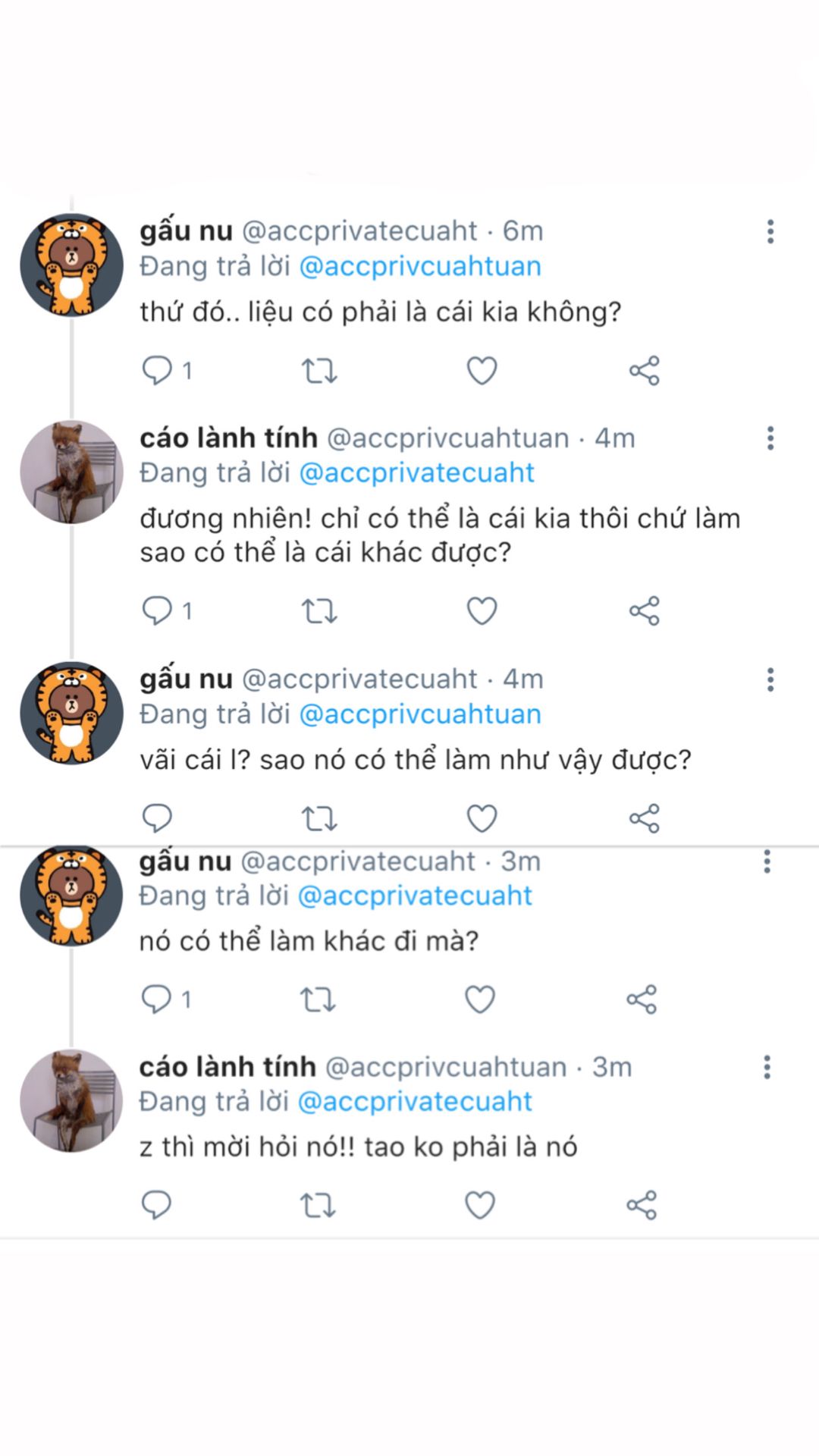Open more options for the 6m tweet

point(770,231)
